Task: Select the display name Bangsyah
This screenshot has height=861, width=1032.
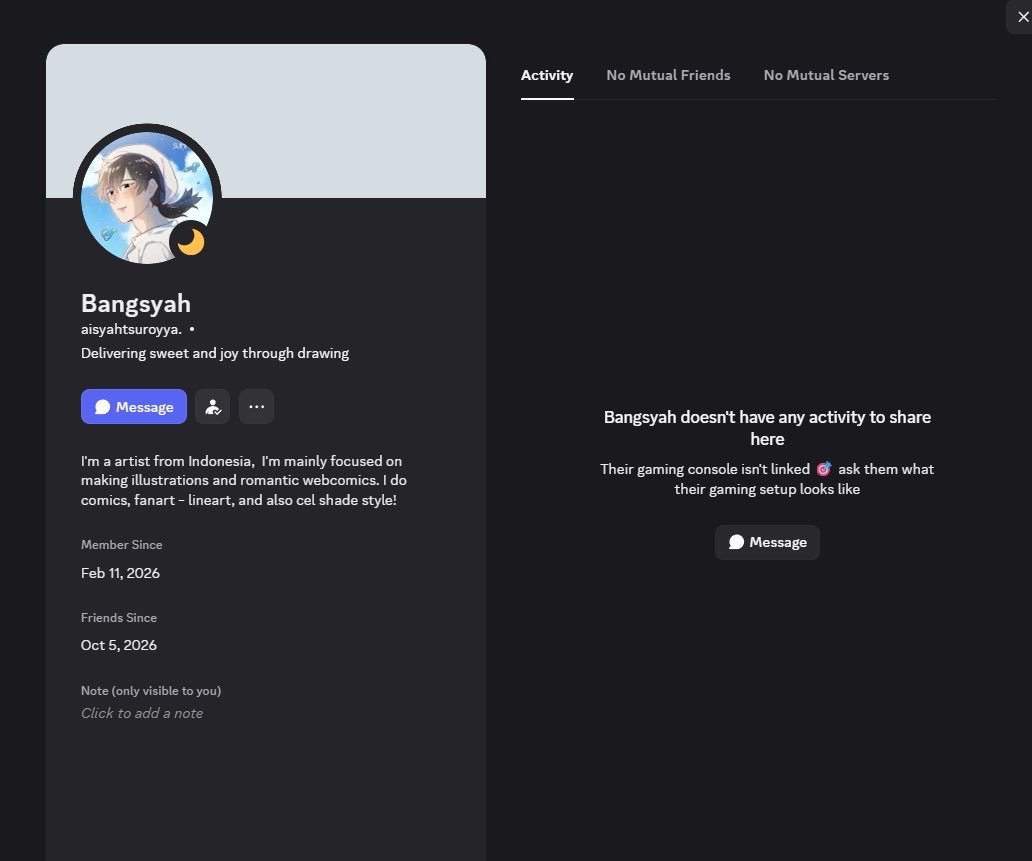Action: click(136, 303)
